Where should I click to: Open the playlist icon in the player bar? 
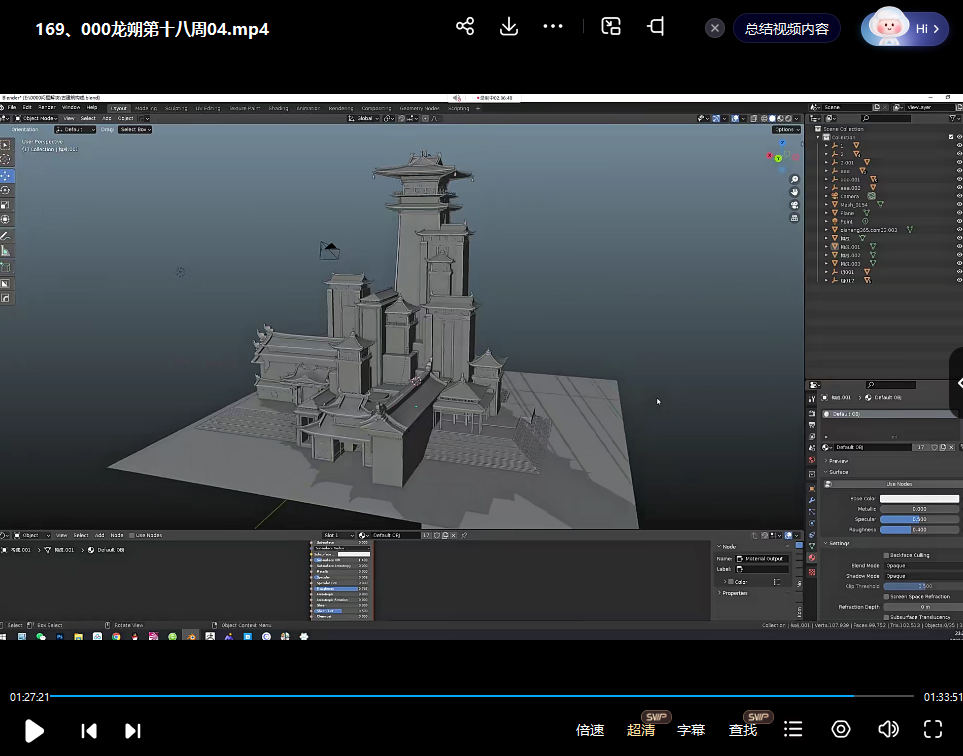(793, 729)
